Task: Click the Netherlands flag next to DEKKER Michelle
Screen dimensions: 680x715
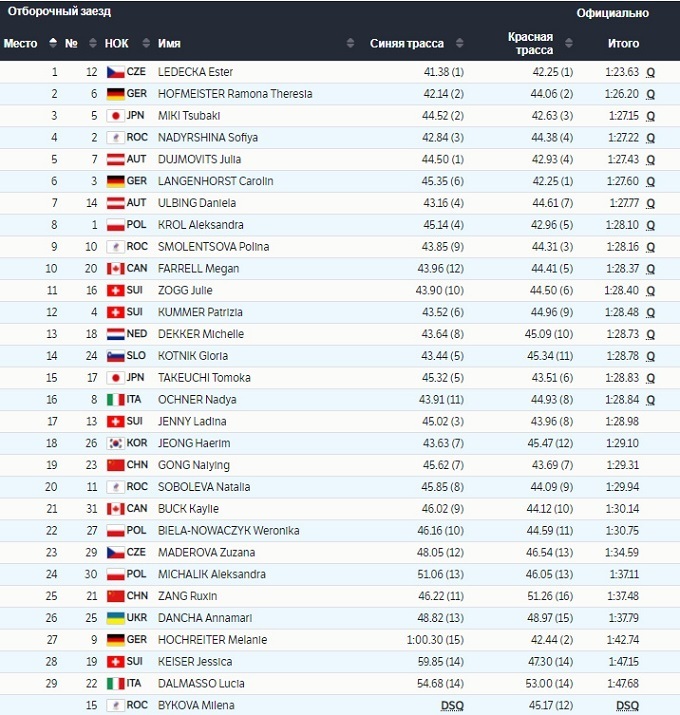Action: pos(115,334)
